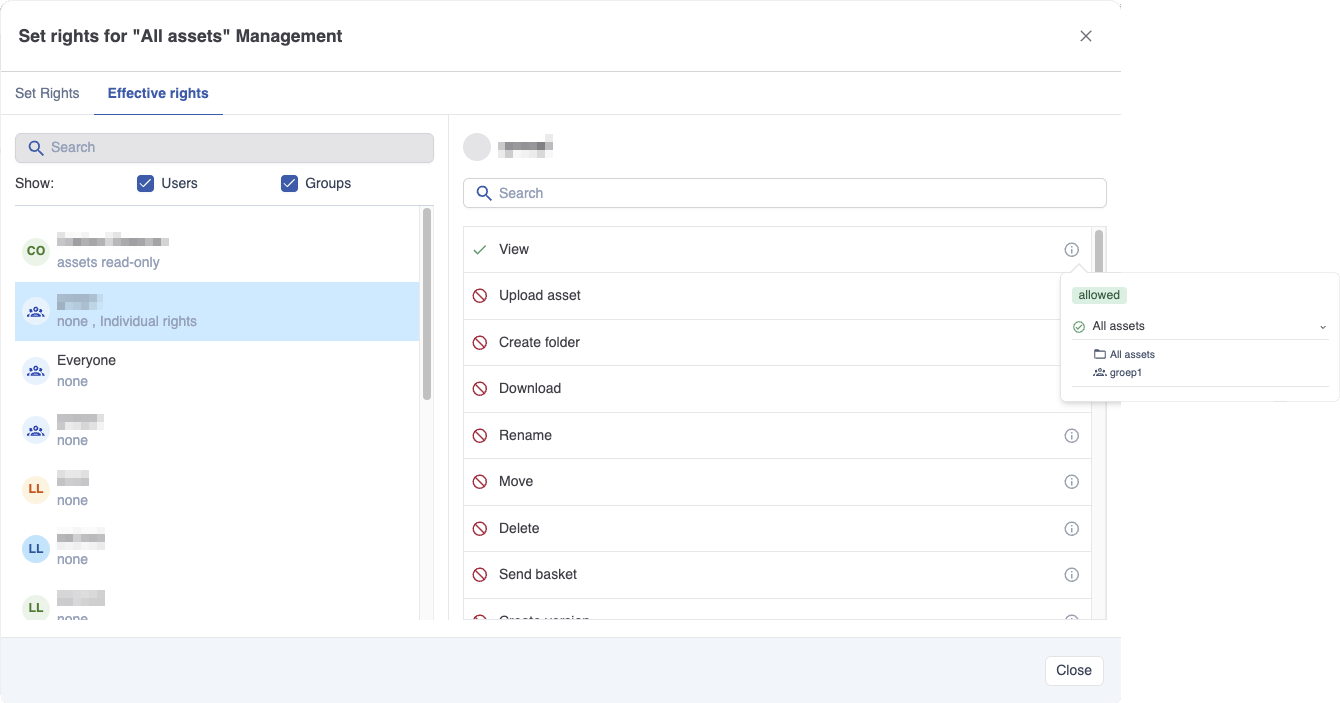Click denied icon beside Delete
Viewport: 1340px width, 703px height.
(480, 529)
